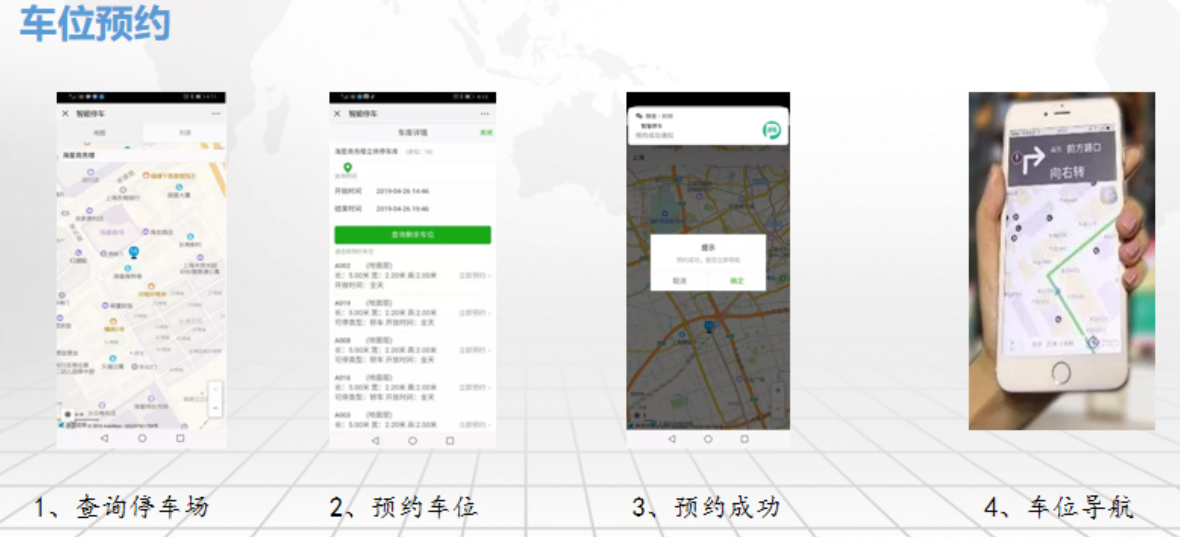Switch to the 地图 tab
1180x537 pixels.
(99, 132)
